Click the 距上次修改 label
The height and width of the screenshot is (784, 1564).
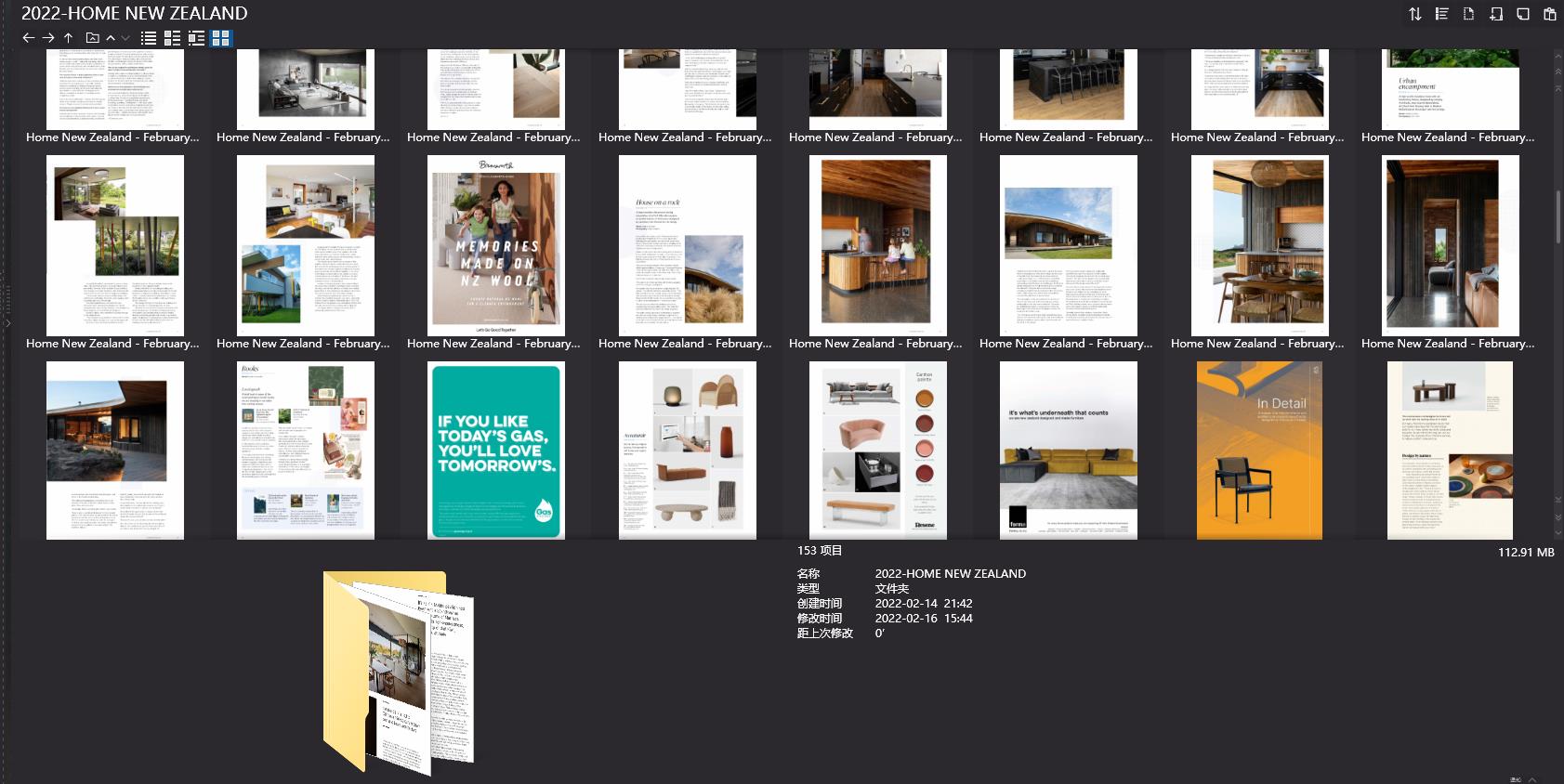click(x=825, y=633)
